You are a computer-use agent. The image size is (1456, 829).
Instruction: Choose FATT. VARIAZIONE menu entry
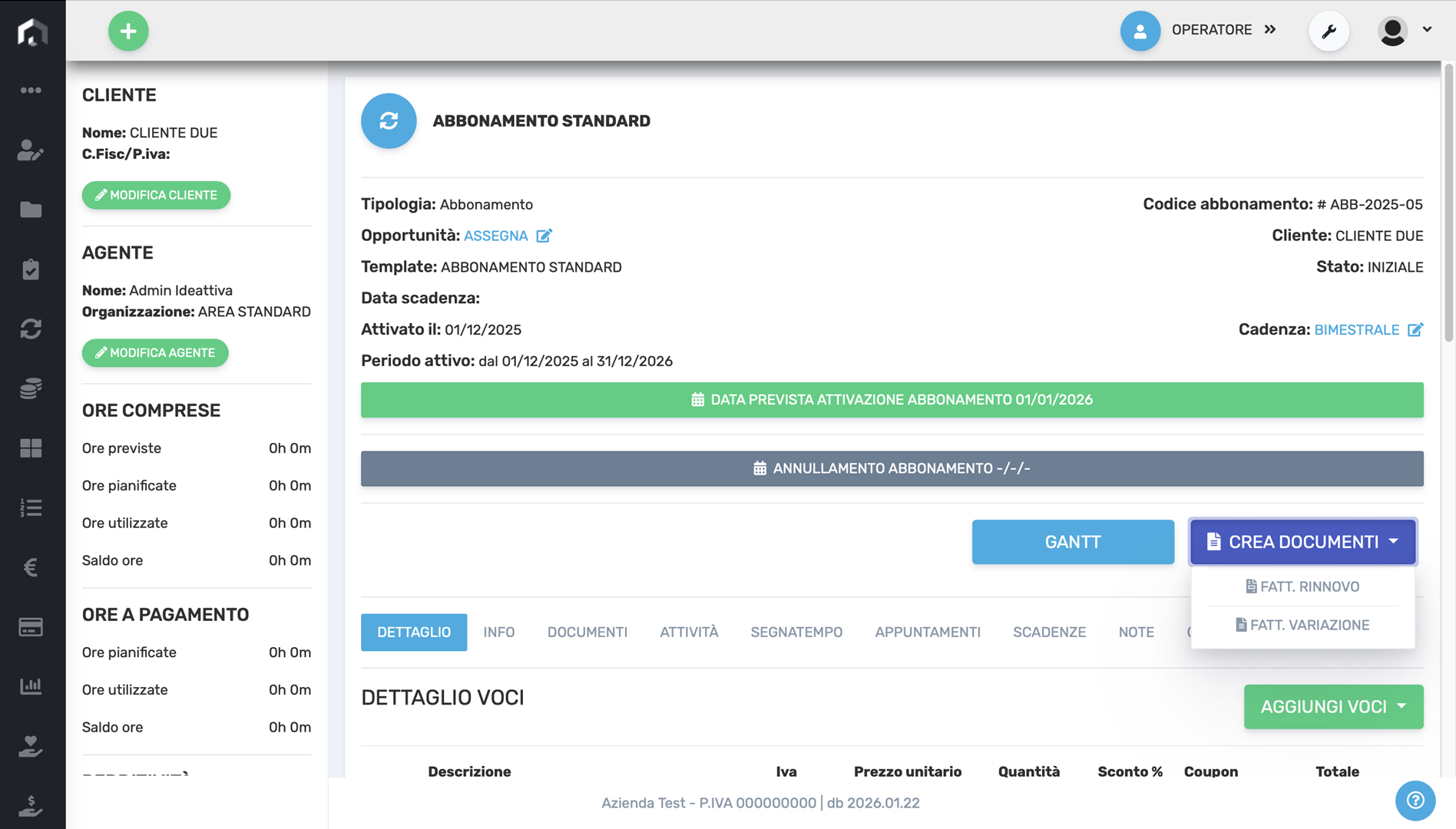pyautogui.click(x=1302, y=625)
